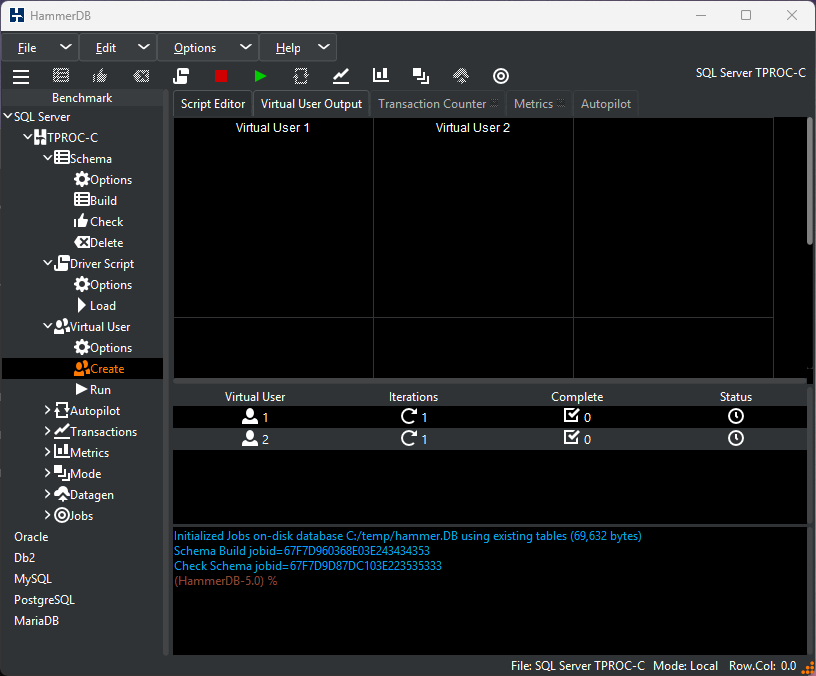
Task: Click the Virtual User 1 row person icon
Action: tap(250, 416)
